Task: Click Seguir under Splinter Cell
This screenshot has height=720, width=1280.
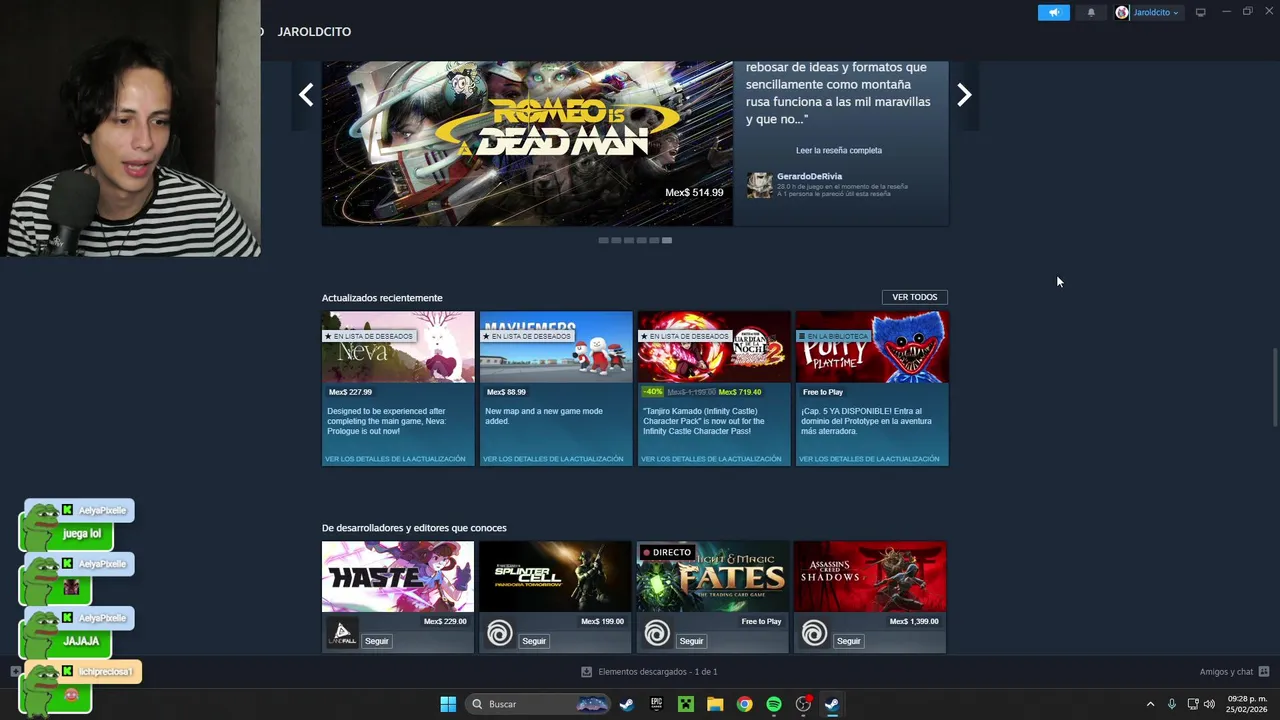Action: coord(534,641)
